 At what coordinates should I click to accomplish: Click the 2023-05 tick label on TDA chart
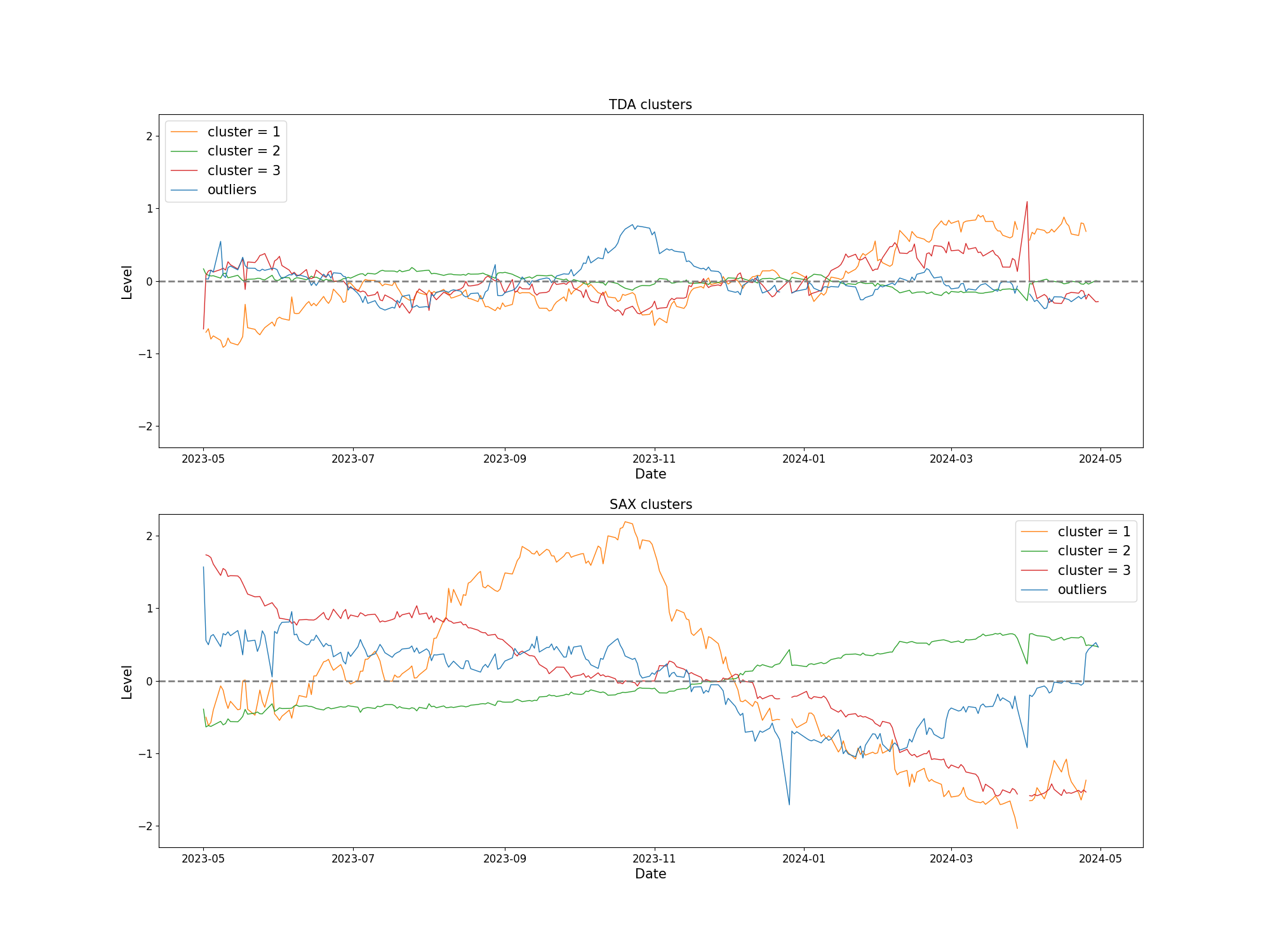pyautogui.click(x=203, y=459)
